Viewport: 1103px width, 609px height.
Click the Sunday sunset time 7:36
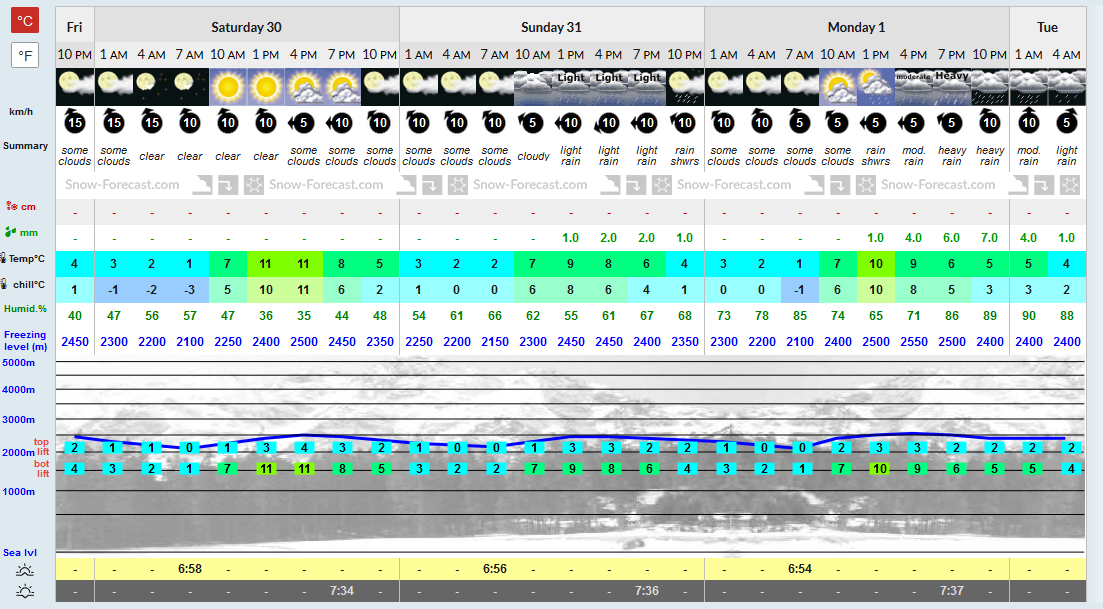[646, 591]
